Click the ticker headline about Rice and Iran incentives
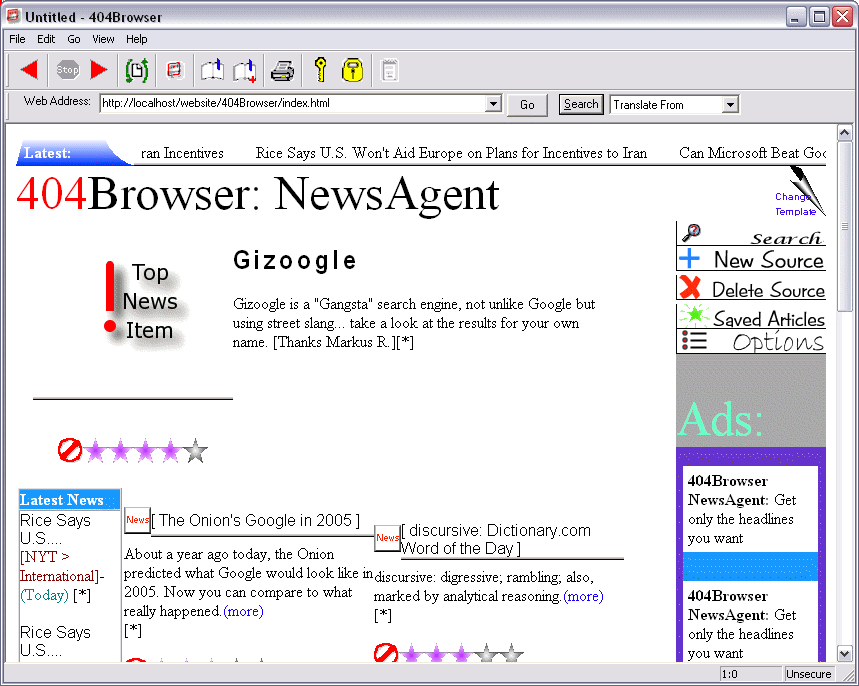Screen dimensions: 859x686 [x=451, y=153]
